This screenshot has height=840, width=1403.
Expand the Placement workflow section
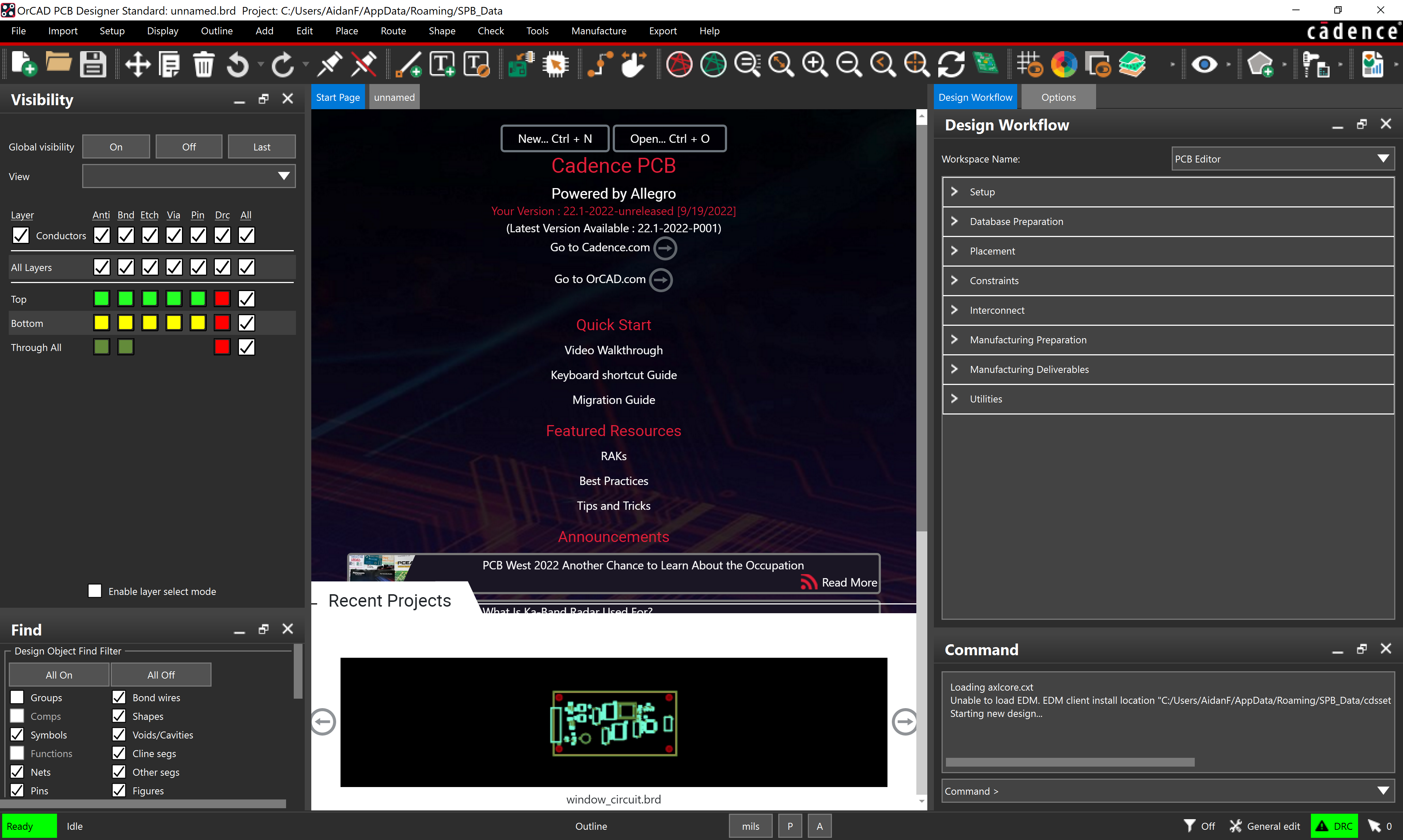[x=1167, y=251]
